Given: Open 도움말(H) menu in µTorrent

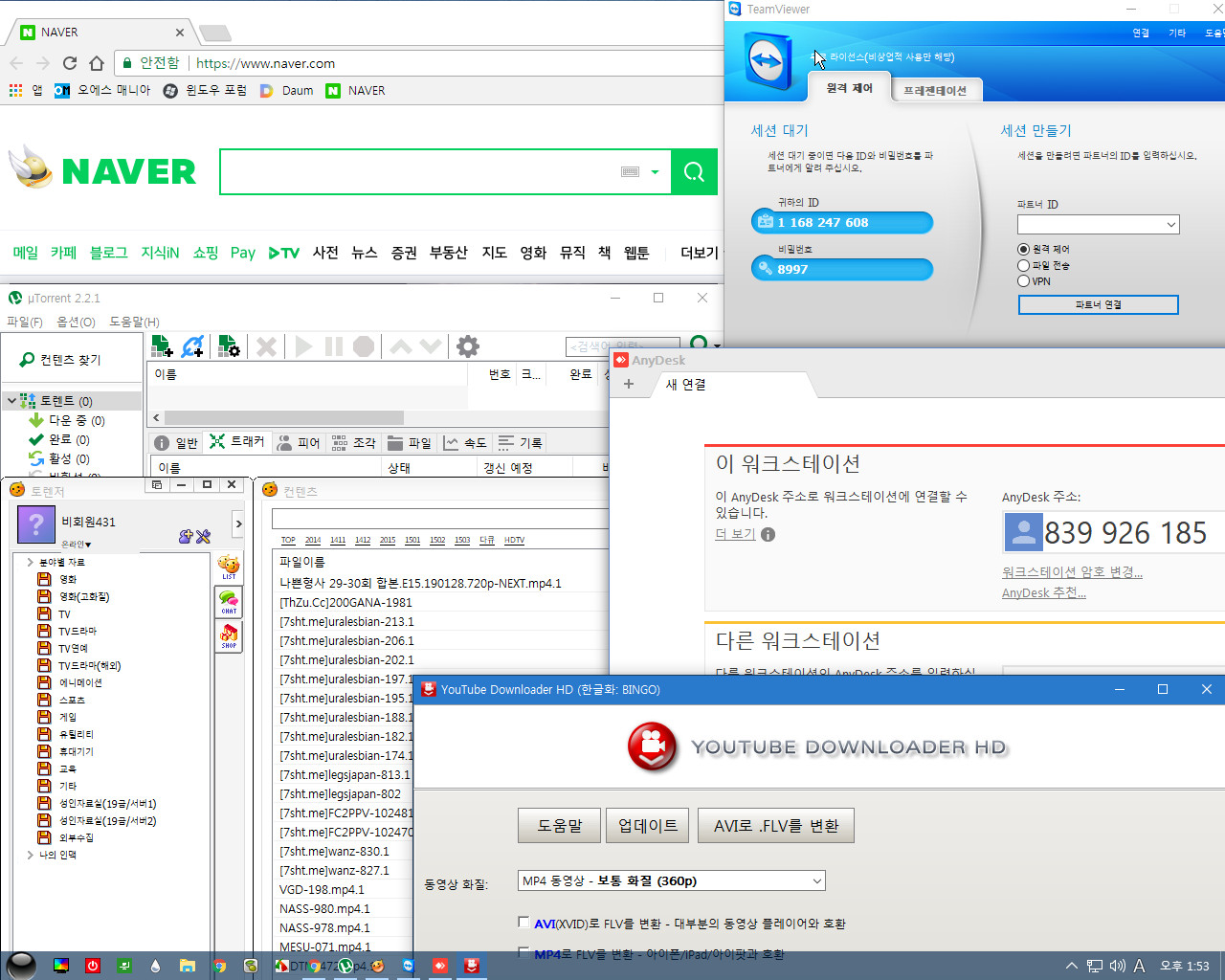Looking at the screenshot, I should (x=134, y=322).
